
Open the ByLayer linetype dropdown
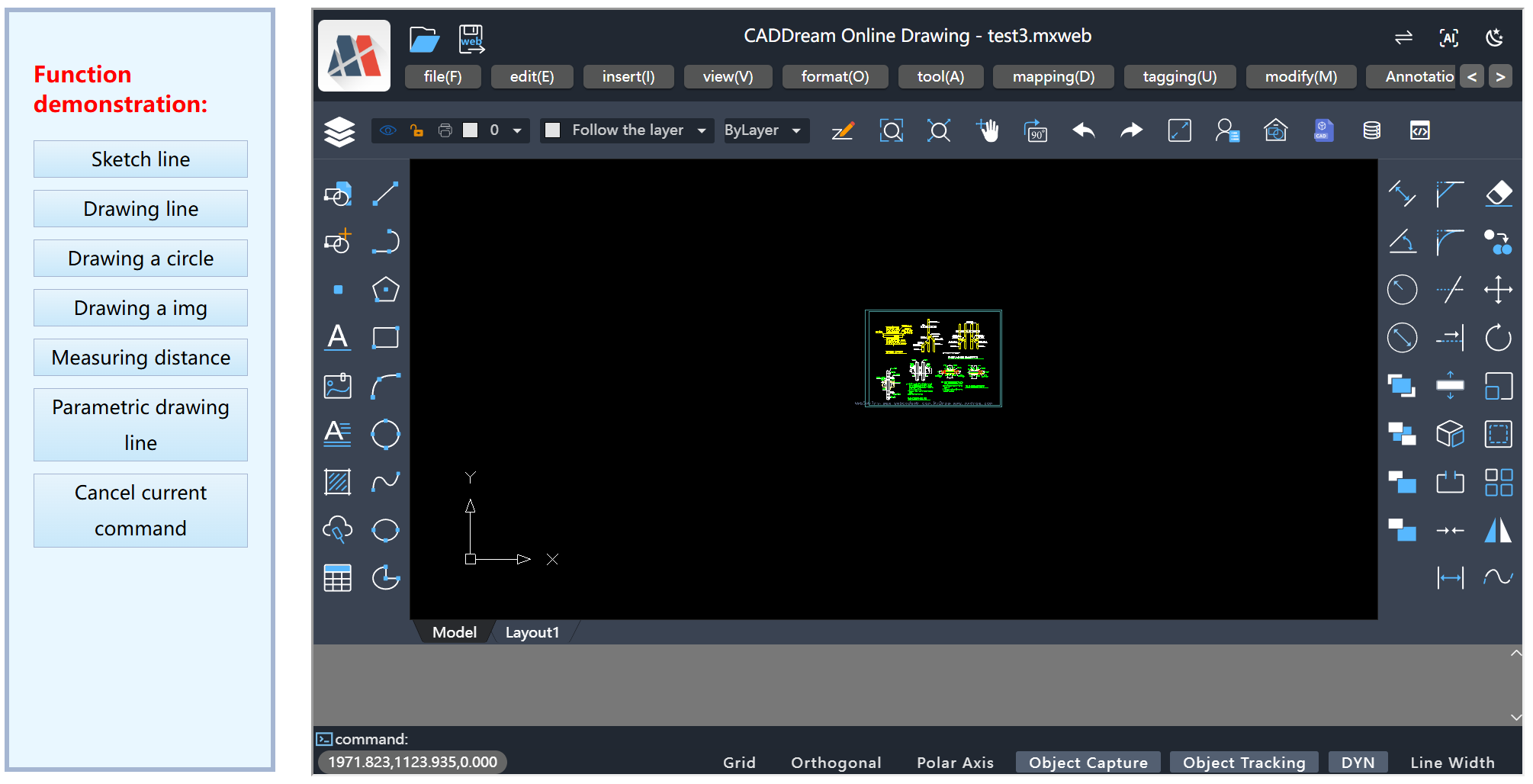796,131
